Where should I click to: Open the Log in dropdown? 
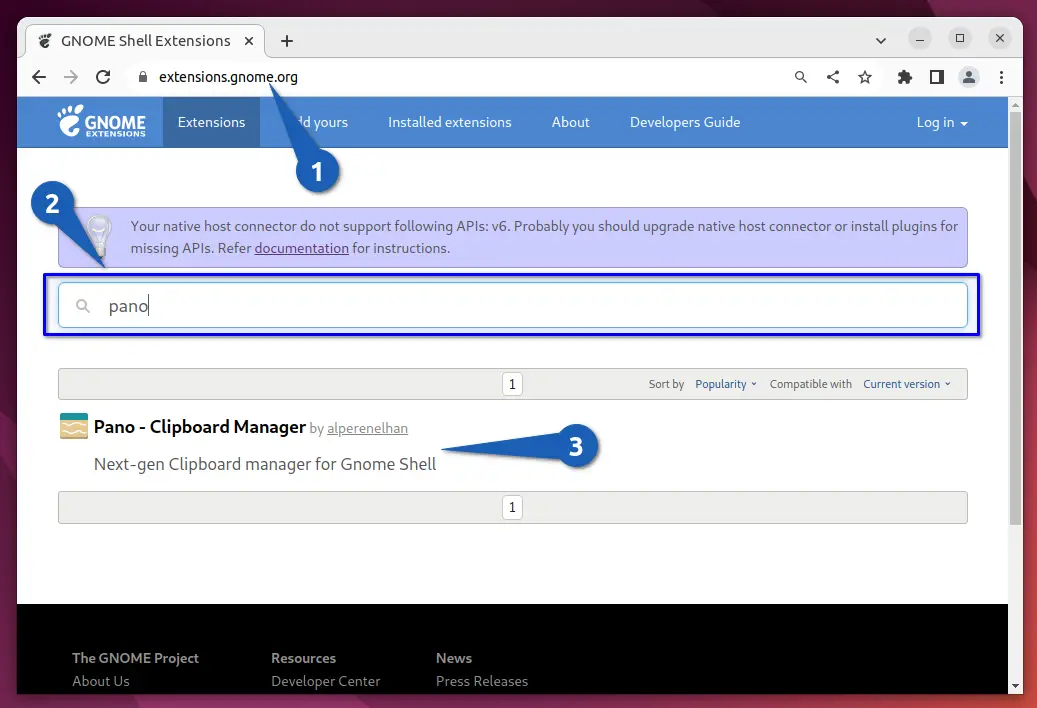point(941,122)
